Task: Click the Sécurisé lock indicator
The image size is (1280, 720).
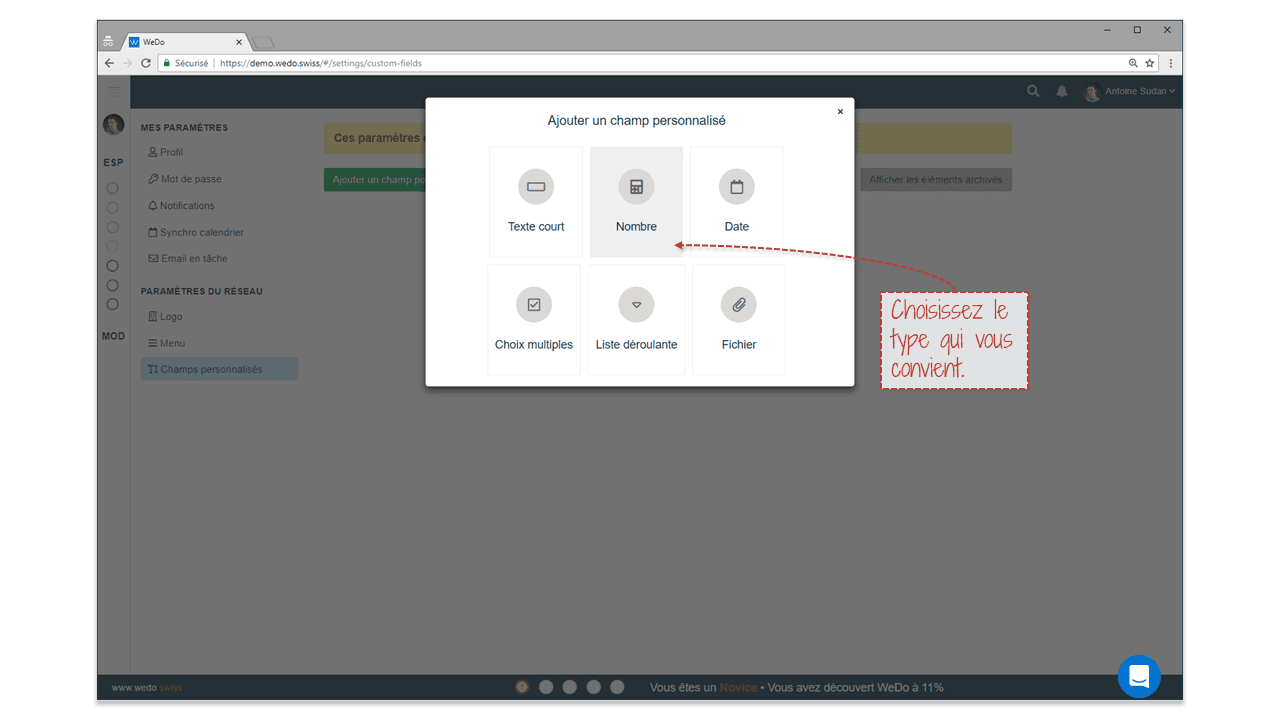Action: (186, 63)
